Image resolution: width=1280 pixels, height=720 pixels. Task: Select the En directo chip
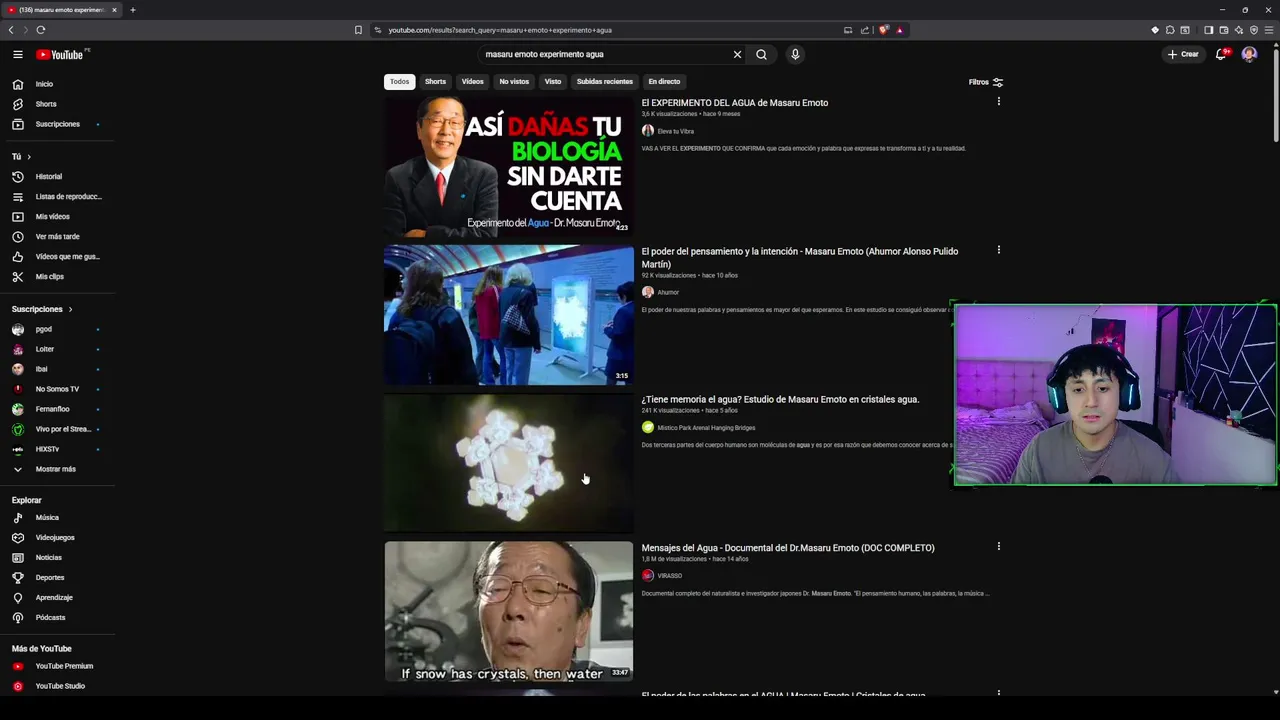664,82
